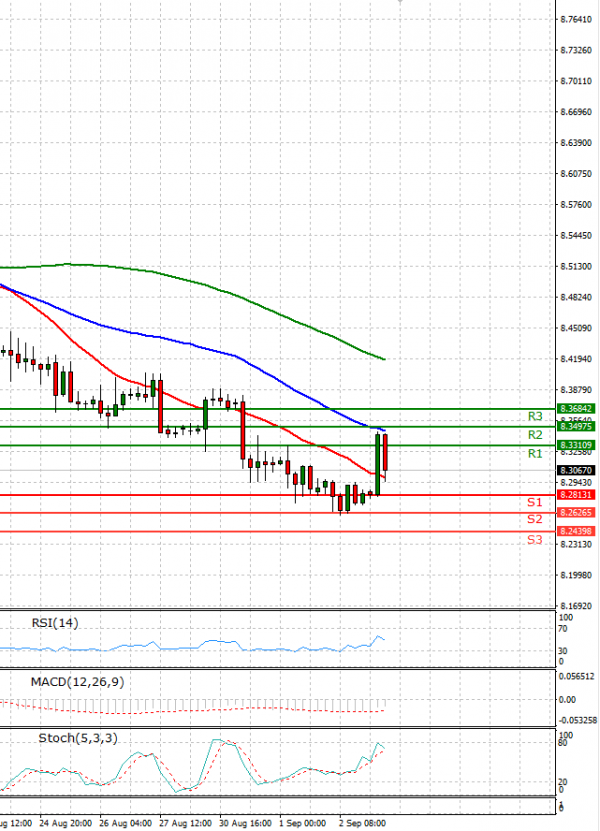Image resolution: width=600 pixels, height=831 pixels.
Task: Click the S2 price tag 8.26265
Action: (x=576, y=513)
